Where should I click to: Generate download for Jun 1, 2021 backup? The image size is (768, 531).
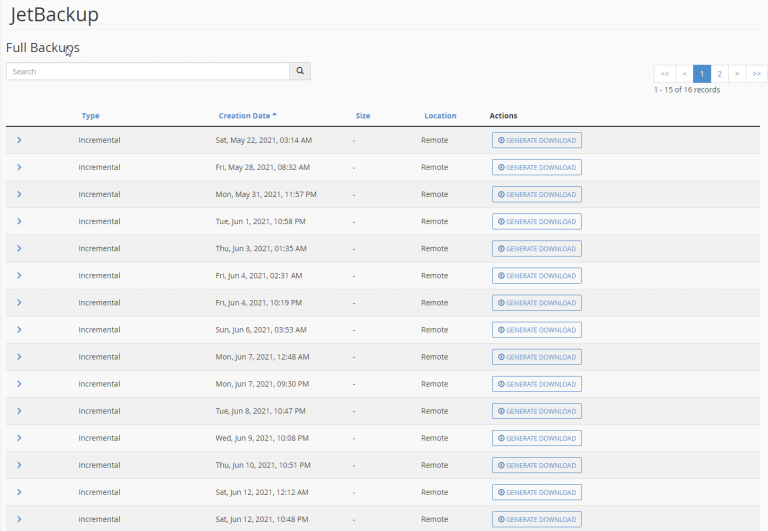tap(536, 221)
